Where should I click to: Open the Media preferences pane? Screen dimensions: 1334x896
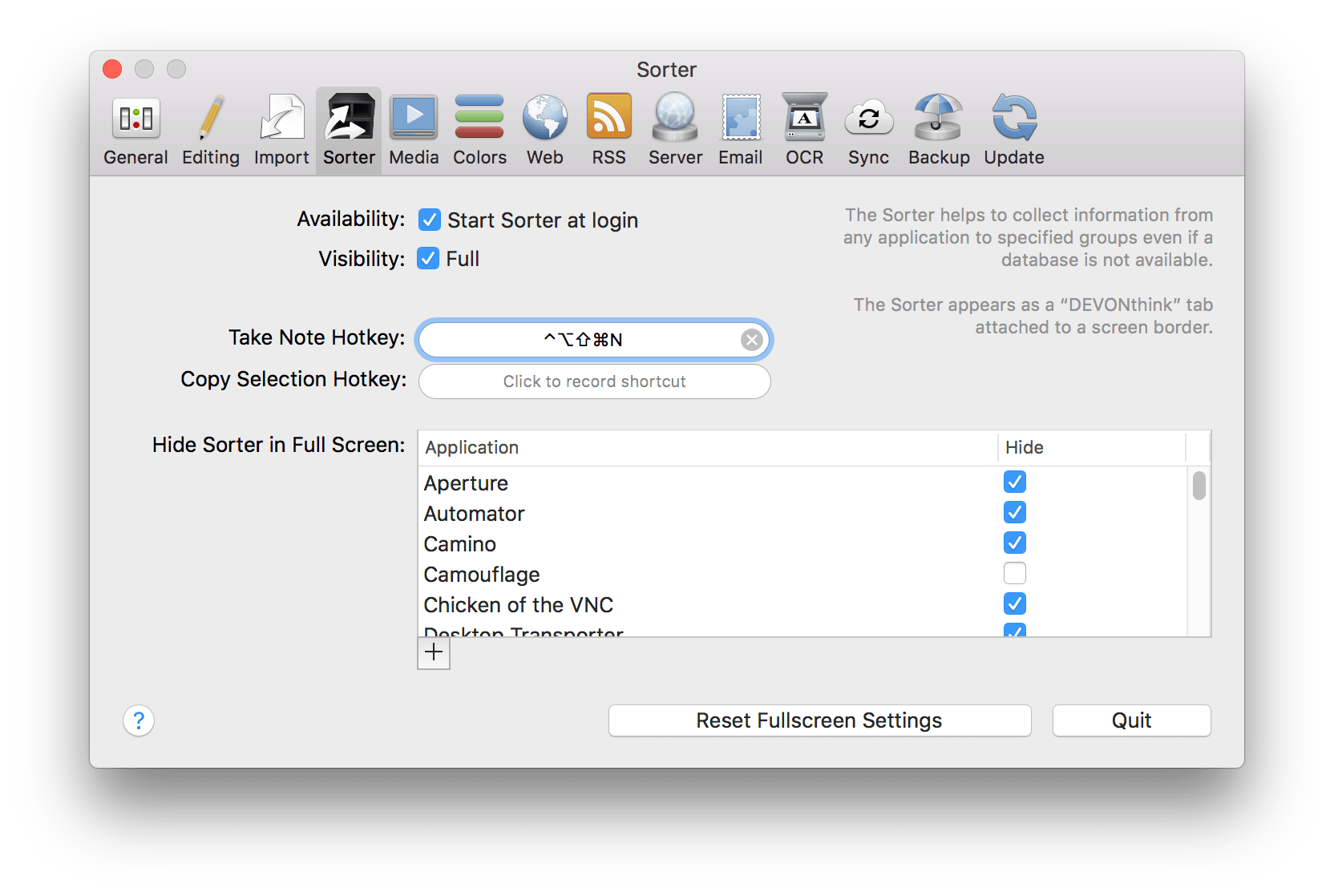point(414,130)
